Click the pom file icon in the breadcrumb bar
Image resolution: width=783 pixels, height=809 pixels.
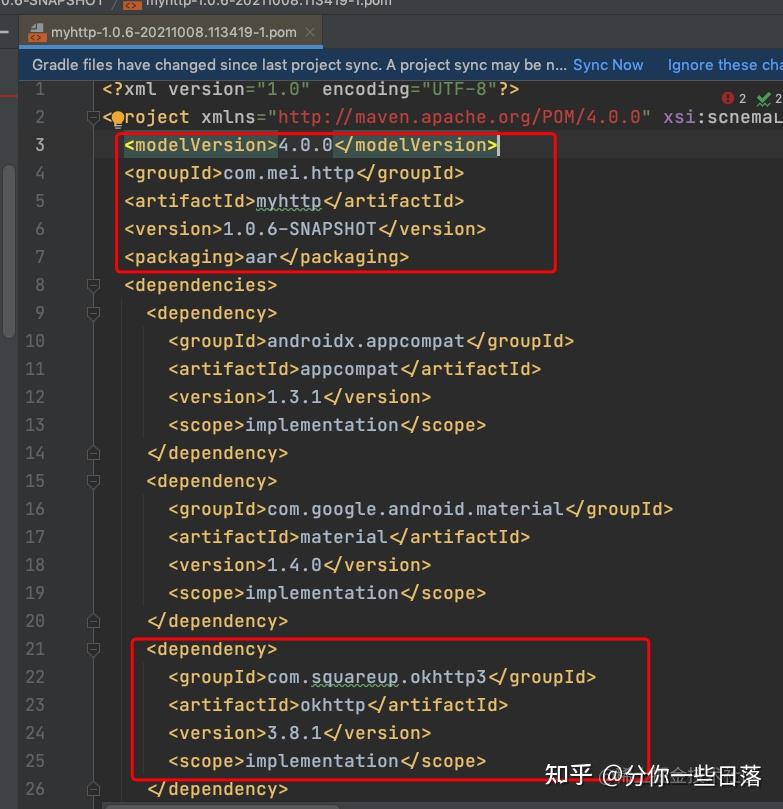click(132, 4)
